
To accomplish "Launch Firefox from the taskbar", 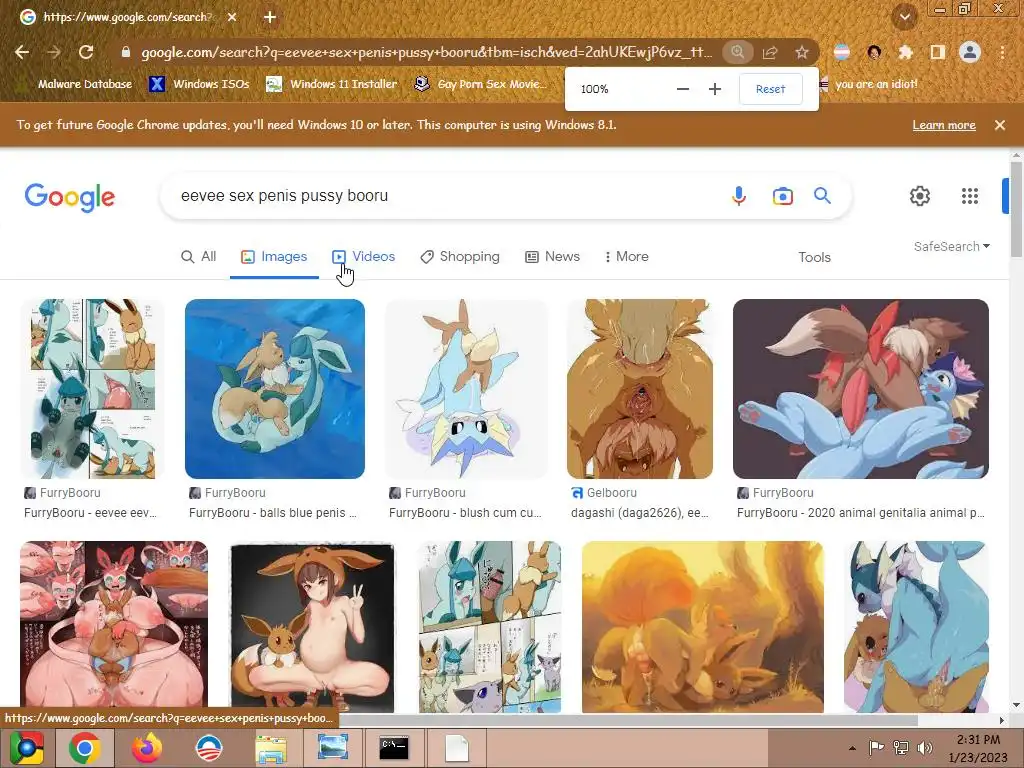I will [x=147, y=748].
